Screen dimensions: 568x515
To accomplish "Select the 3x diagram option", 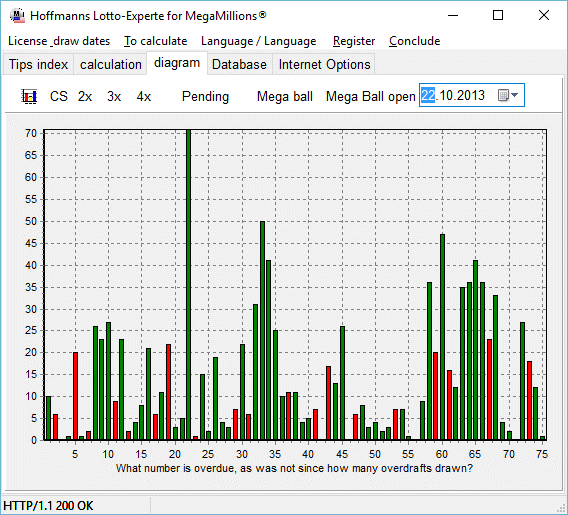I will pyautogui.click(x=114, y=96).
